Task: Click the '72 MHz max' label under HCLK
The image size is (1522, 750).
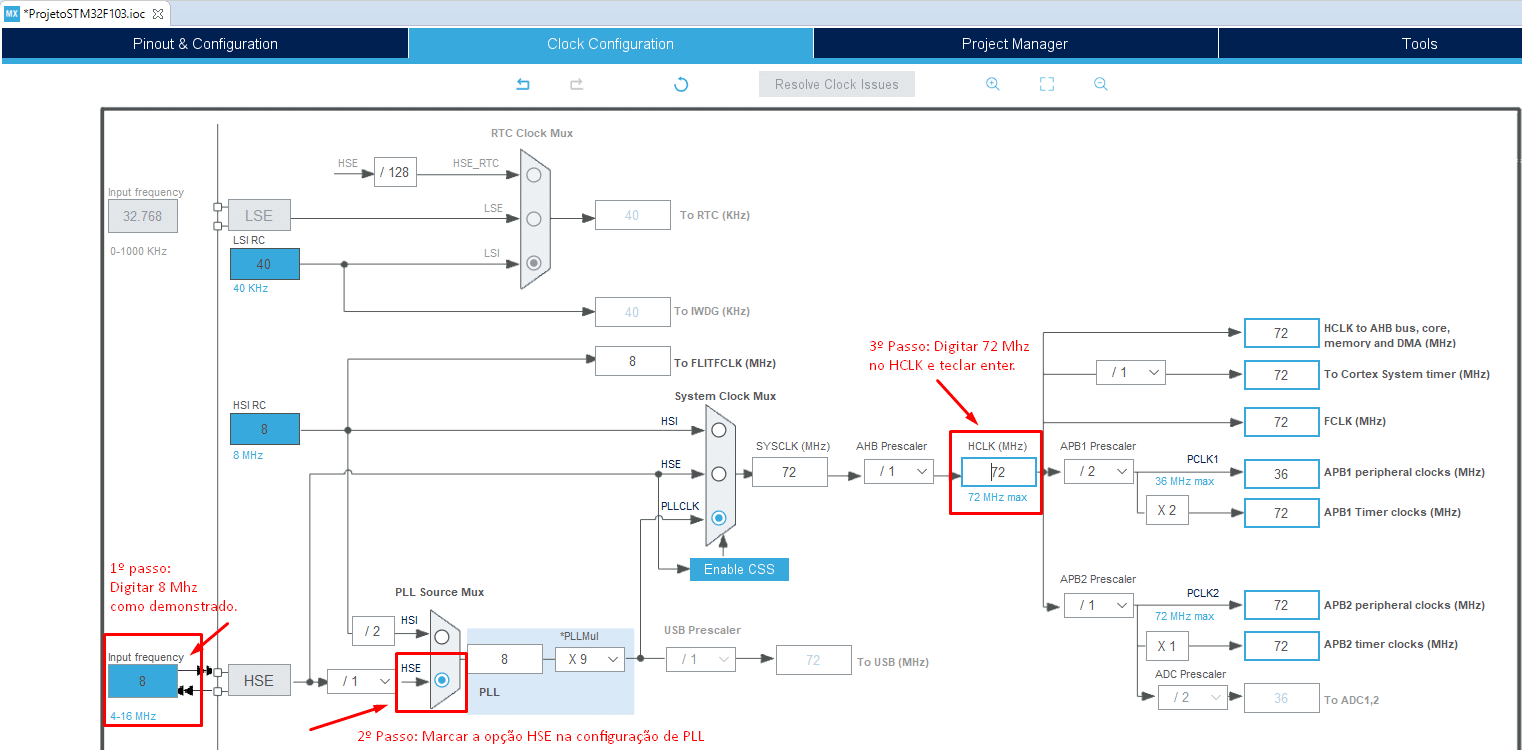Action: point(997,497)
